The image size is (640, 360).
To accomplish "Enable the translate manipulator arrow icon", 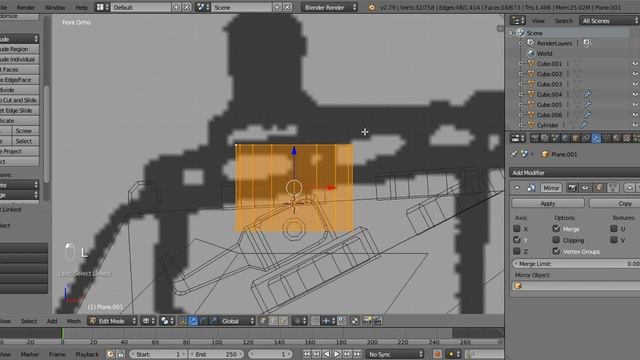I will 193,321.
